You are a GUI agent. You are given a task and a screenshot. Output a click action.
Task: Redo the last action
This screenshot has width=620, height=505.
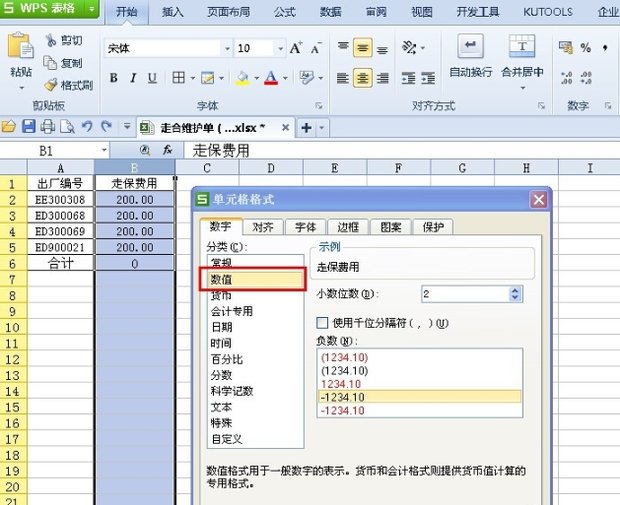(x=106, y=127)
